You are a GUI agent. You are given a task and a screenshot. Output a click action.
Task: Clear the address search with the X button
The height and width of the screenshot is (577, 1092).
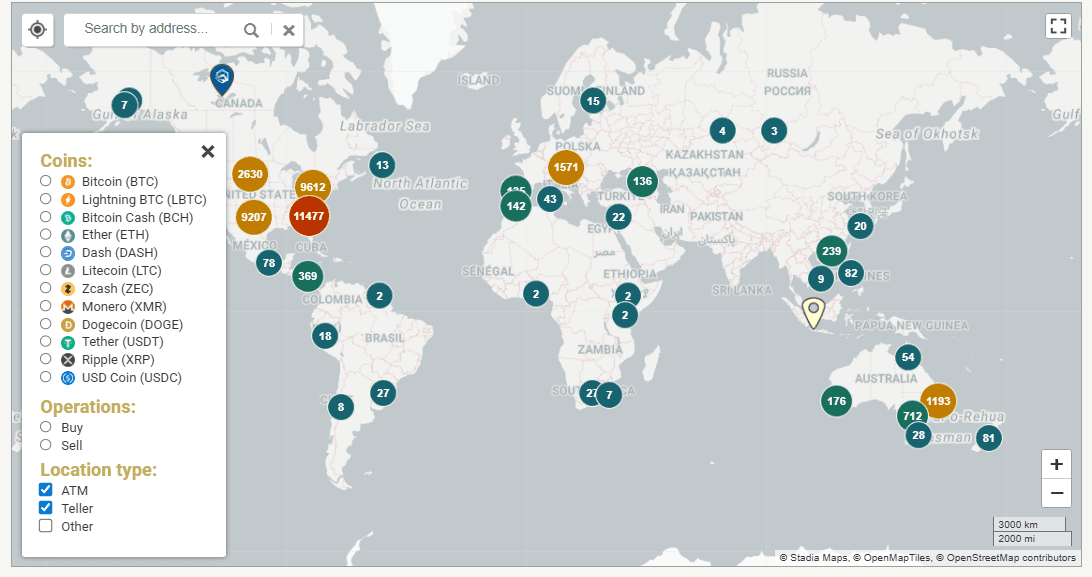pos(288,30)
